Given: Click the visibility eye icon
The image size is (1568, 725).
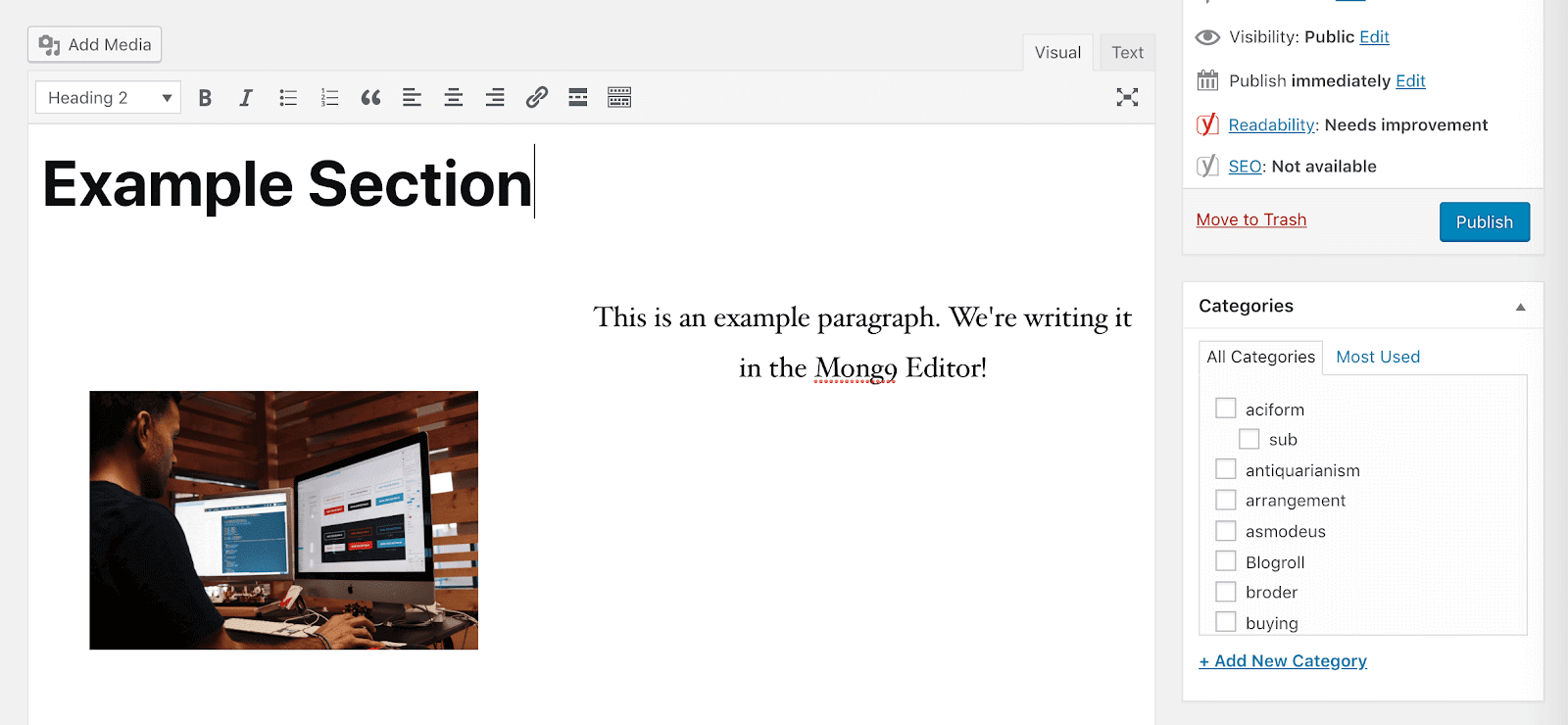Looking at the screenshot, I should 1207,37.
